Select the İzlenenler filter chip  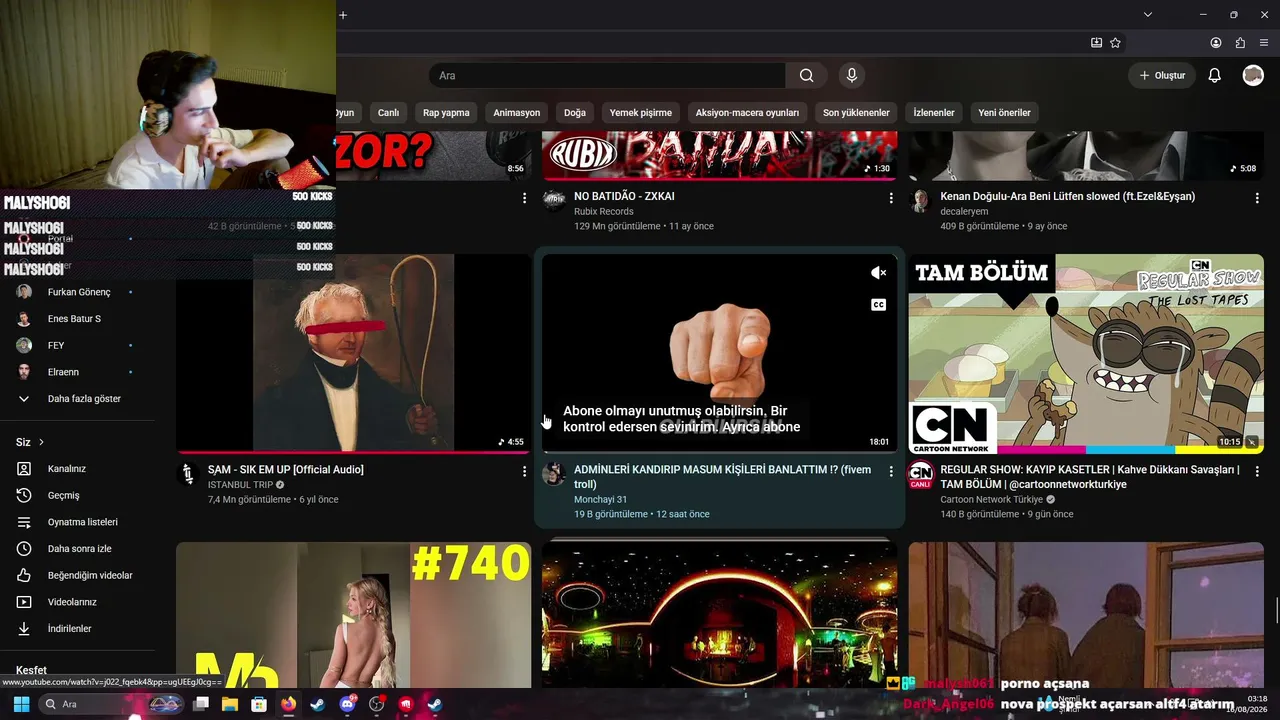click(934, 113)
